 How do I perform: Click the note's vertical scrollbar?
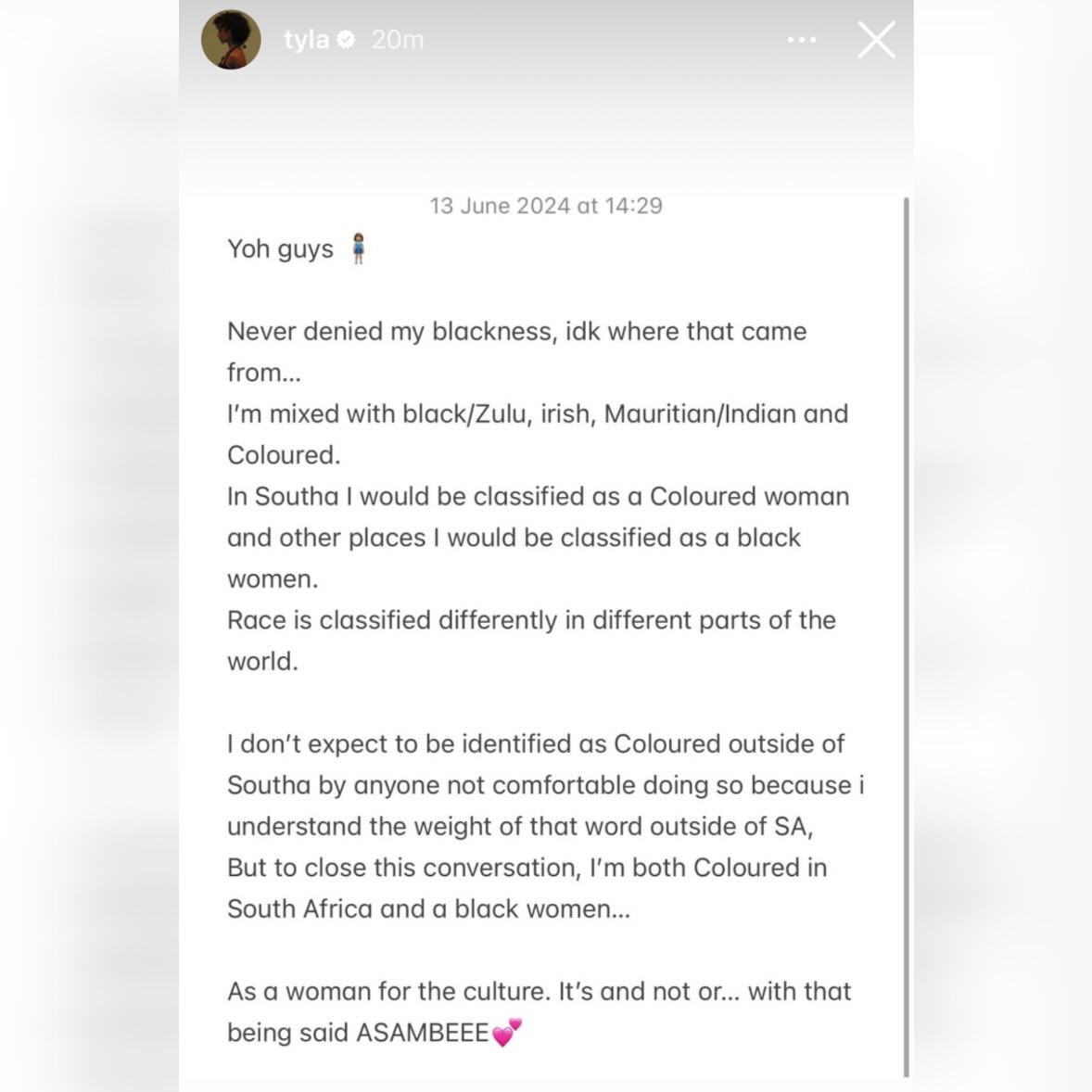coord(906,637)
